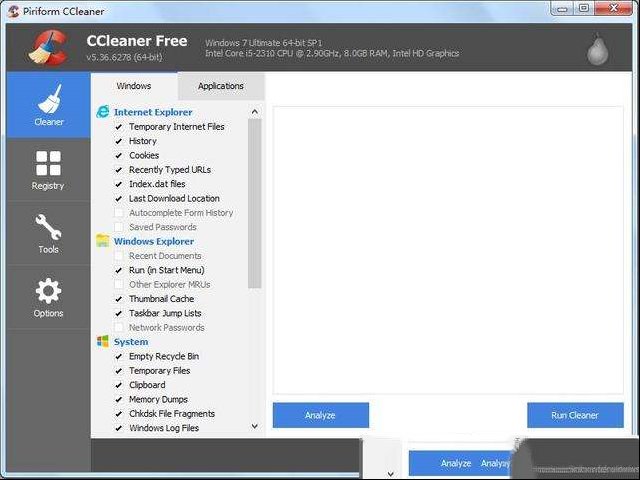640x480 pixels.
Task: Toggle Windows Log Files checkbox
Action: (118, 428)
